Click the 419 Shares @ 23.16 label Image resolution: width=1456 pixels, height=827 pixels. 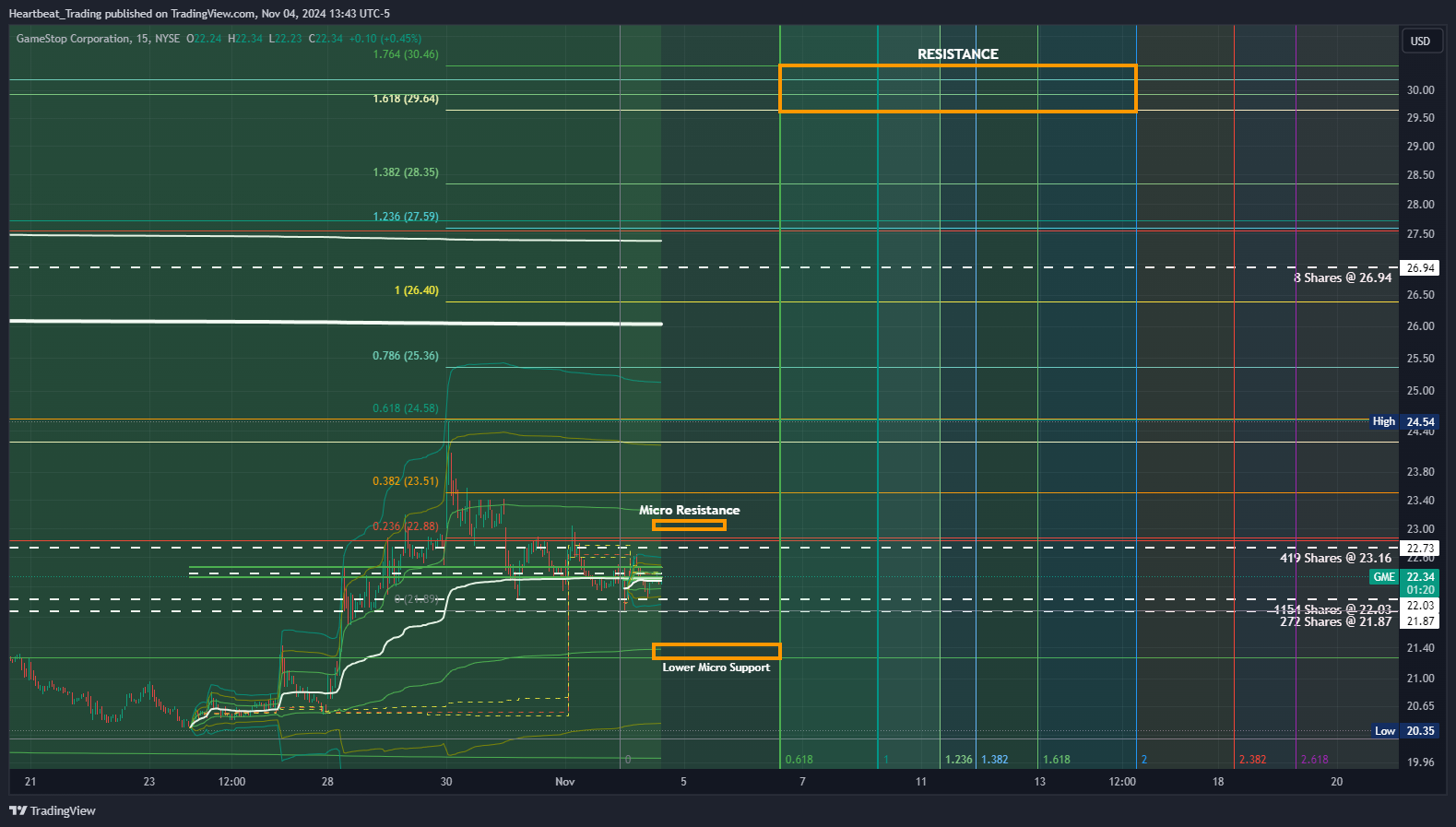1336,558
